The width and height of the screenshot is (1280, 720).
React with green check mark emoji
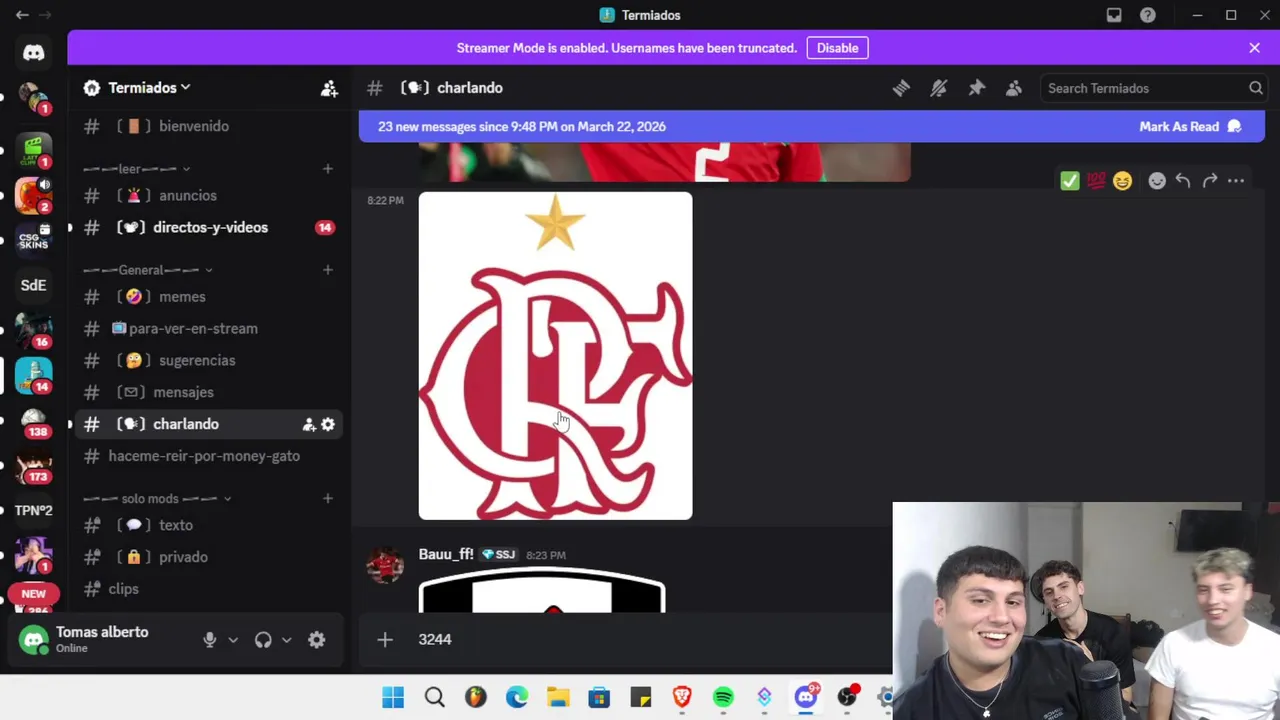coord(1070,181)
